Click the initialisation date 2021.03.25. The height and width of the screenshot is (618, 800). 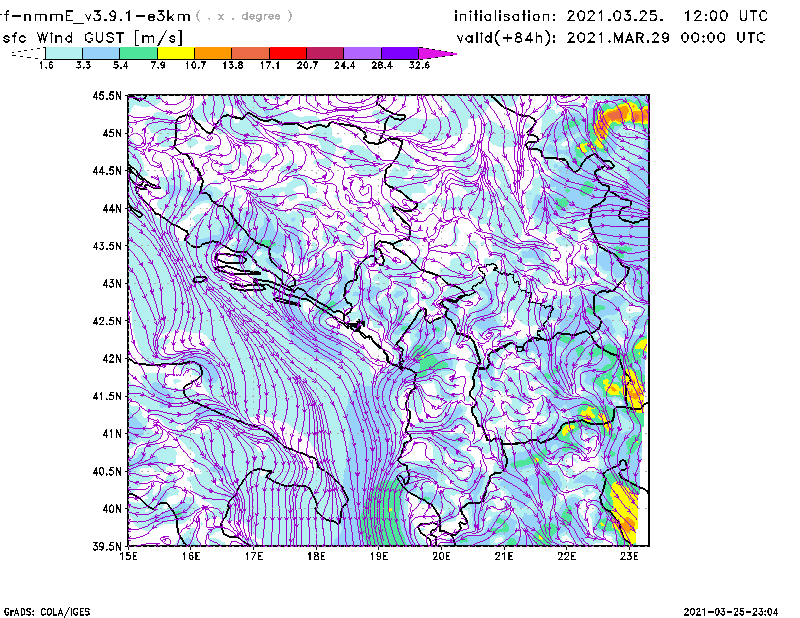(615, 16)
